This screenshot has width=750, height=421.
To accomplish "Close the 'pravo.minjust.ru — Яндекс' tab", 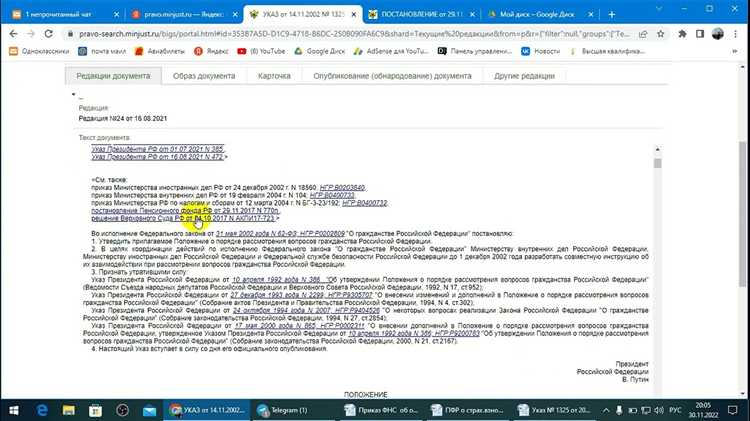I will [235, 15].
